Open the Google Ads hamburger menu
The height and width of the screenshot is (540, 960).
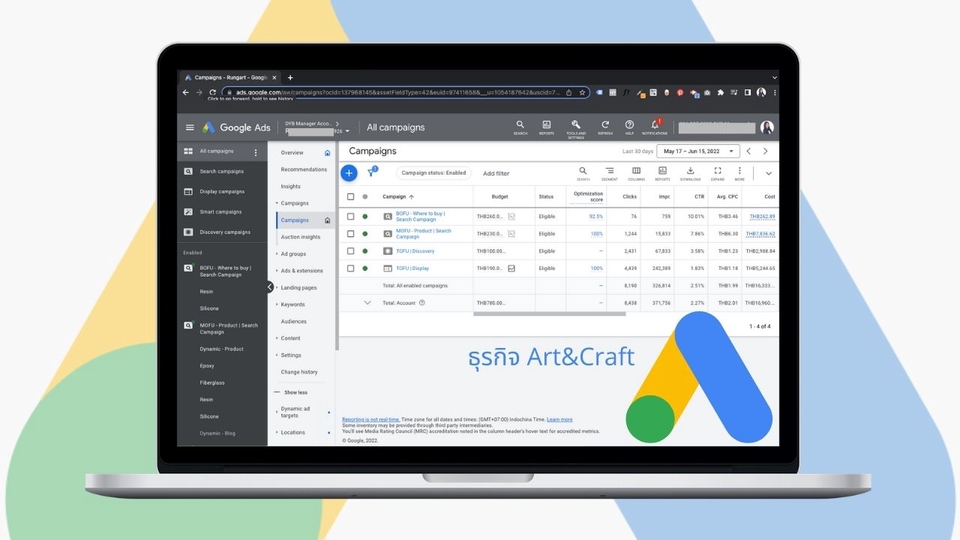pyautogui.click(x=190, y=127)
